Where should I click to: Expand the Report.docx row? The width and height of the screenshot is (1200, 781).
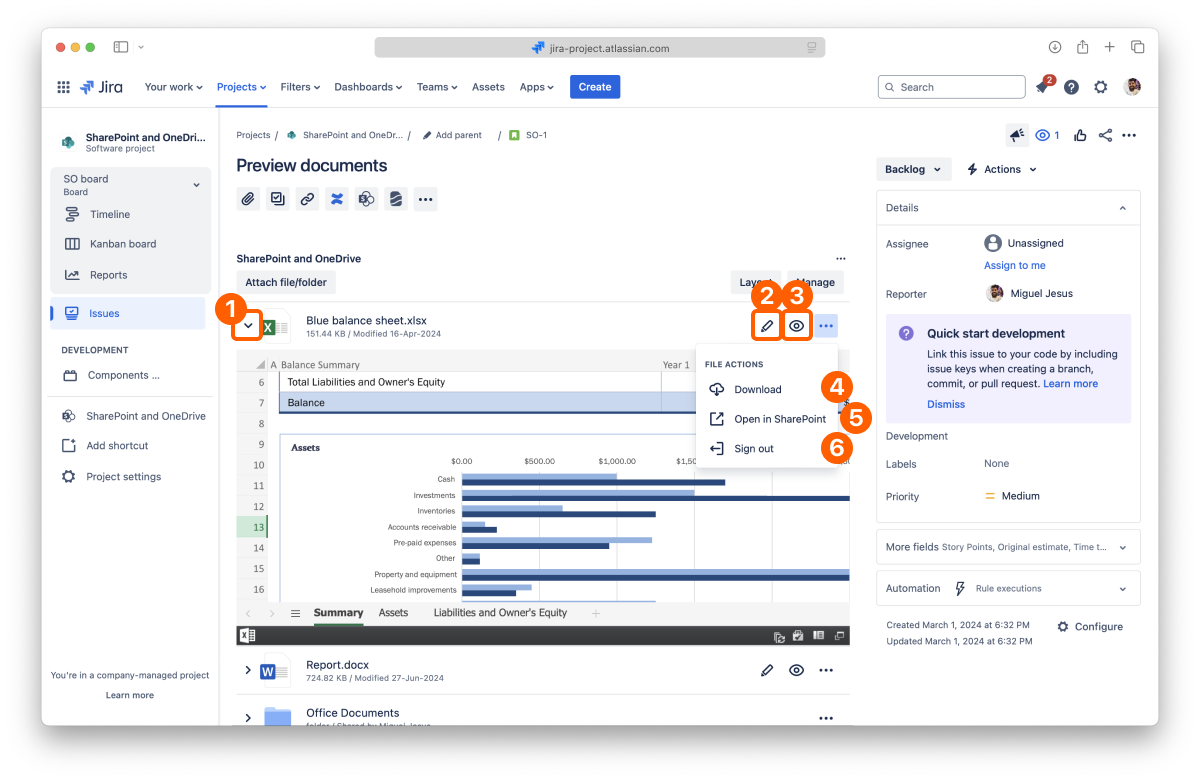pyautogui.click(x=248, y=670)
